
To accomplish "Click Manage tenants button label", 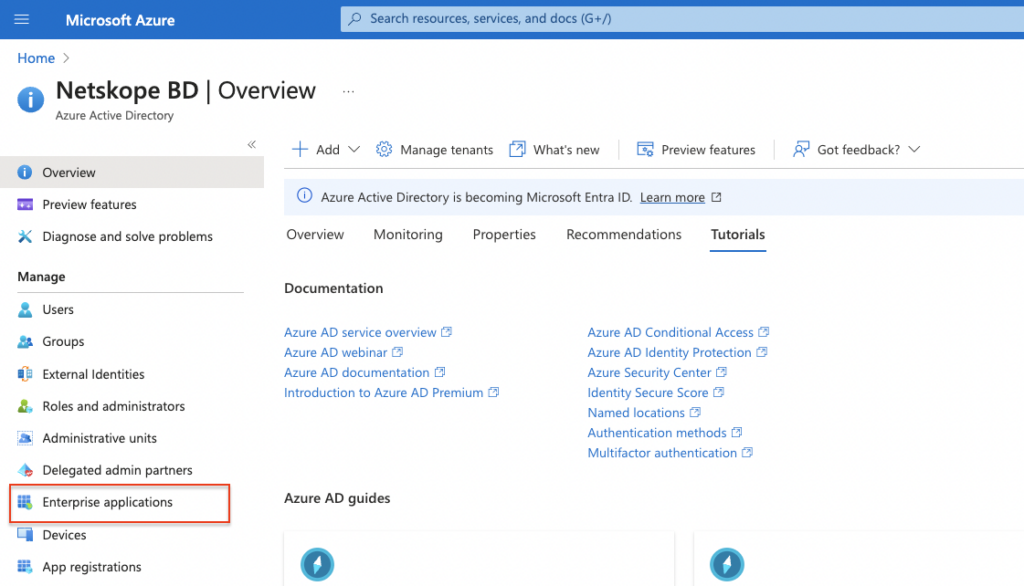I will point(447,150).
